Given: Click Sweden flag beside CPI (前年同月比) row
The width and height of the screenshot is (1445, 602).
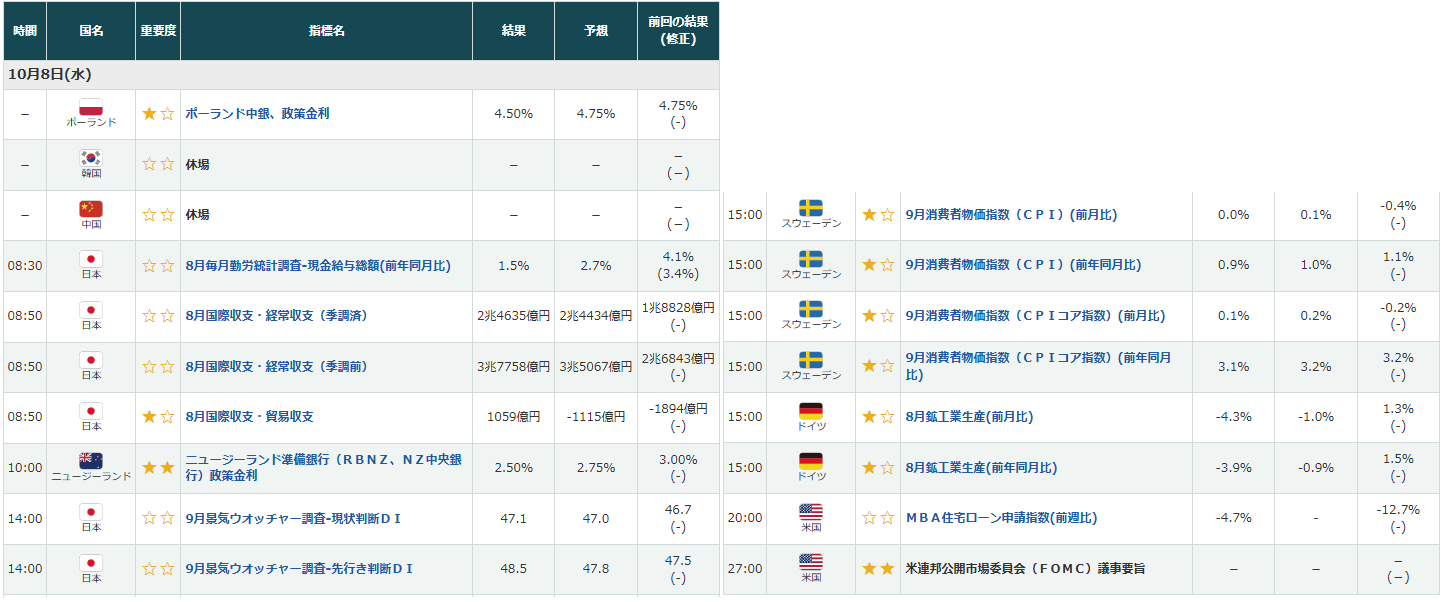Looking at the screenshot, I should pos(811,259).
